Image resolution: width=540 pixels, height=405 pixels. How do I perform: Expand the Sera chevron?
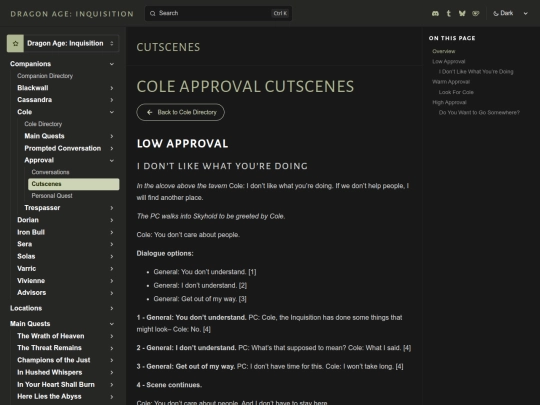pos(112,244)
